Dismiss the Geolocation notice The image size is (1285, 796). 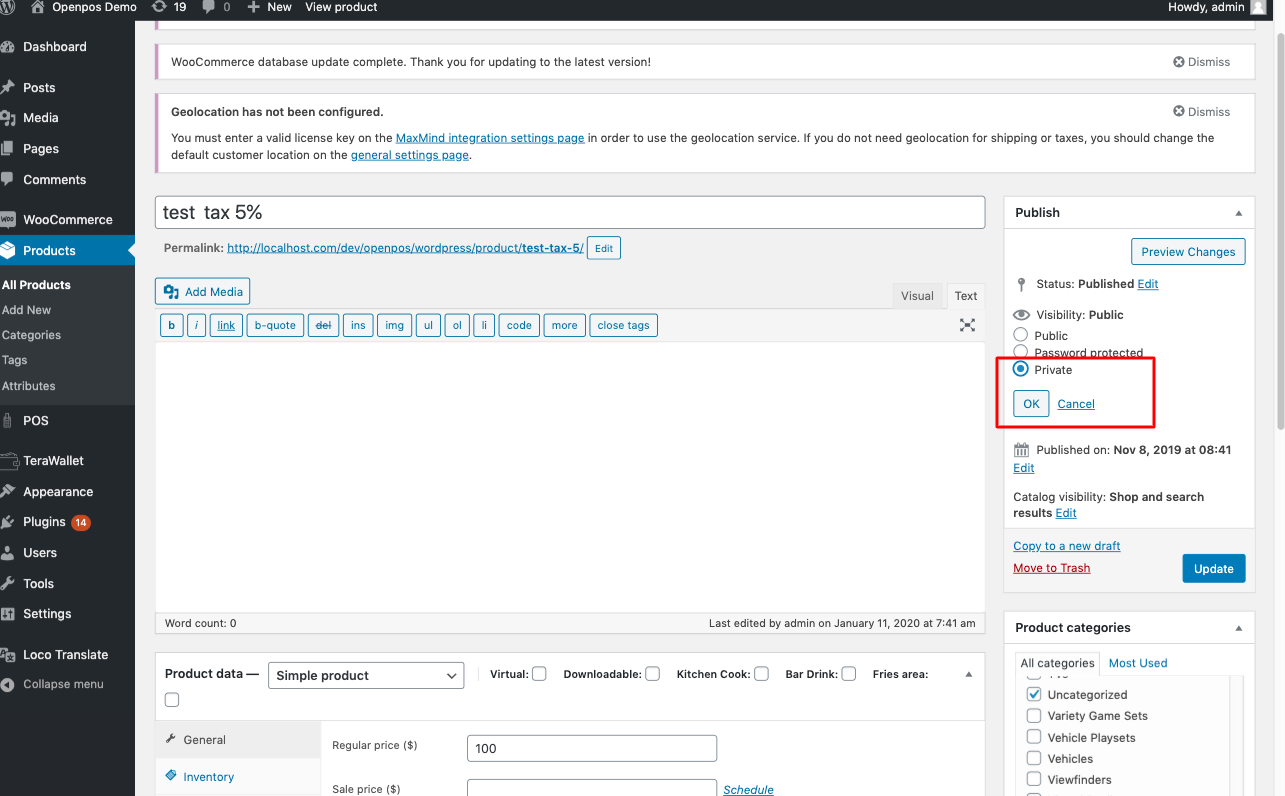coord(1201,112)
